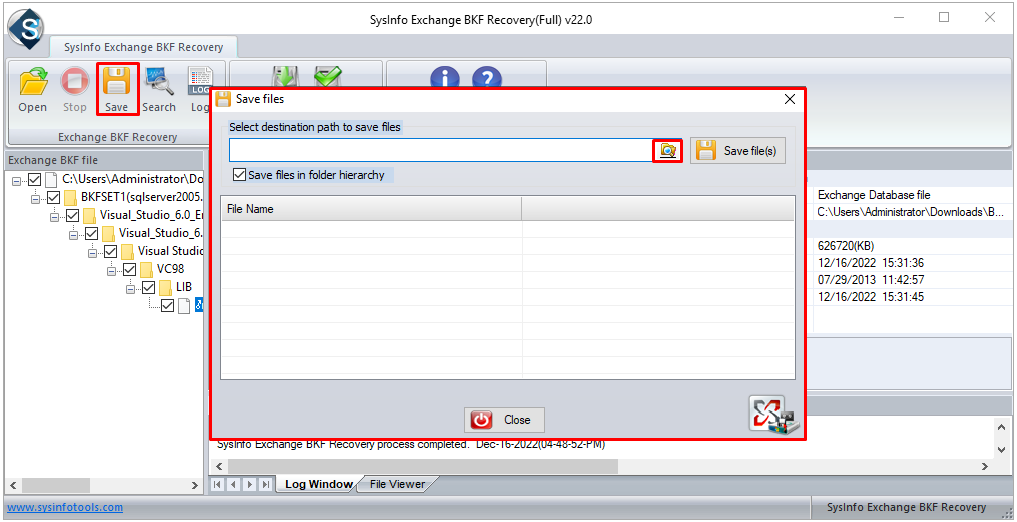Uncheck the Visual_Studio_6.0_E checkbox

(73, 215)
